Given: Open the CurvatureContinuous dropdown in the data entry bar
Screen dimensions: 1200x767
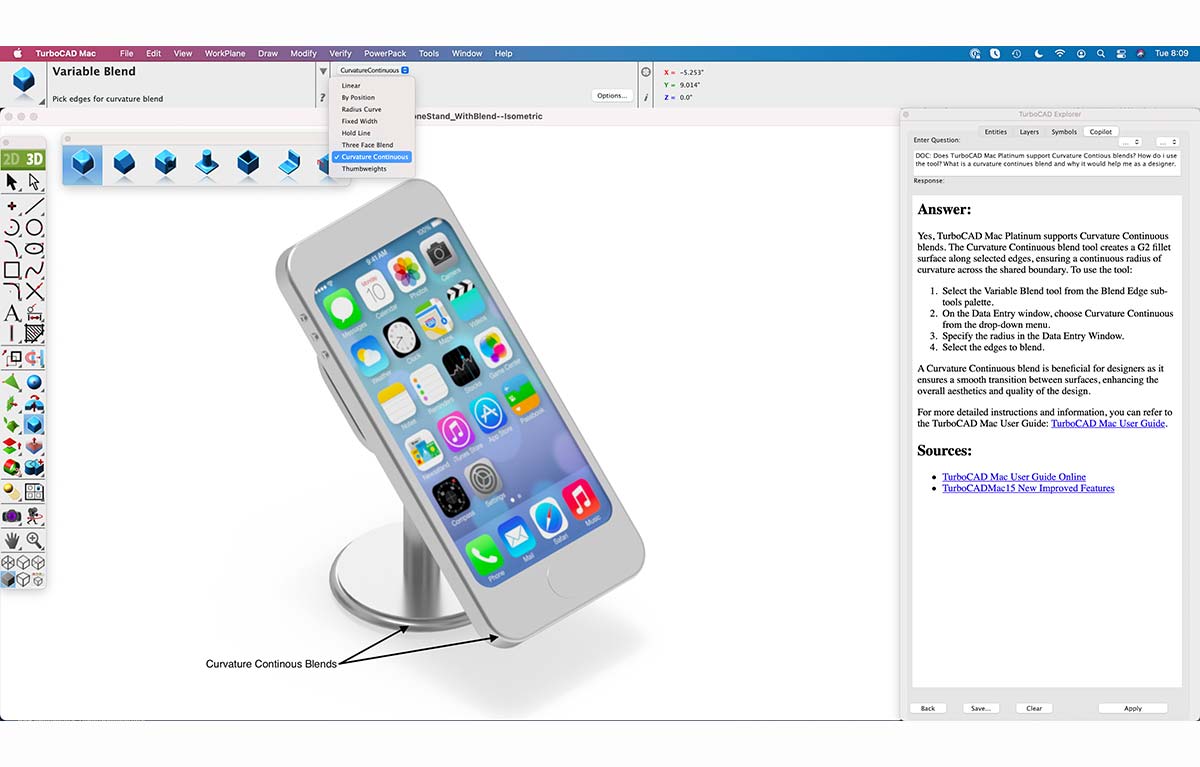Looking at the screenshot, I should tap(373, 70).
